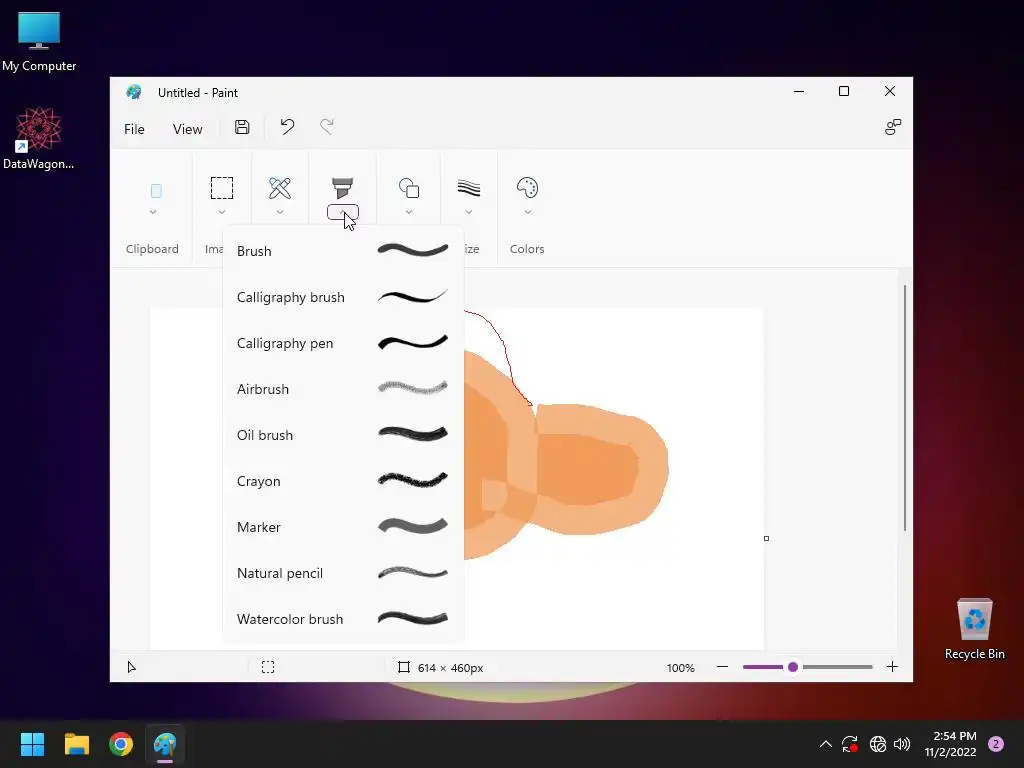Open the Shapes icon
Image resolution: width=1024 pixels, height=768 pixels.
[409, 188]
